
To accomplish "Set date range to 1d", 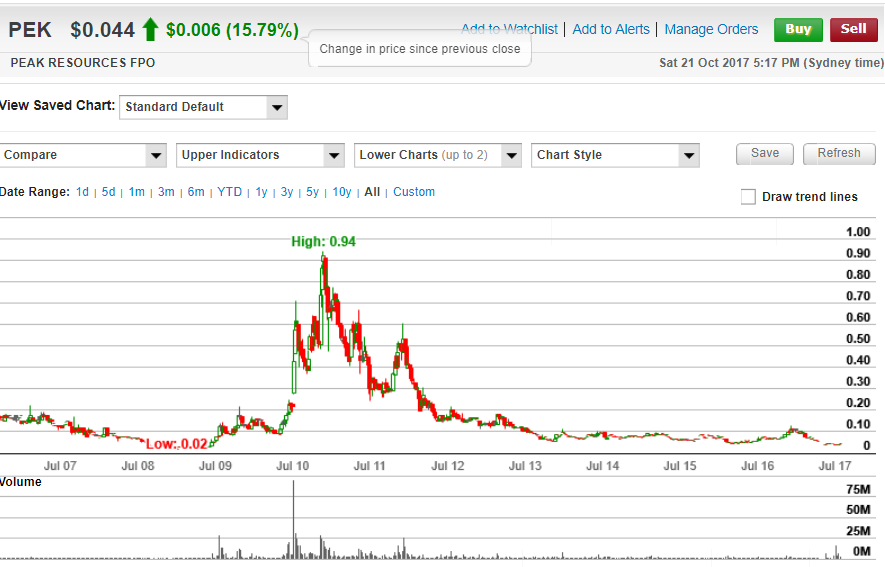I will (82, 192).
